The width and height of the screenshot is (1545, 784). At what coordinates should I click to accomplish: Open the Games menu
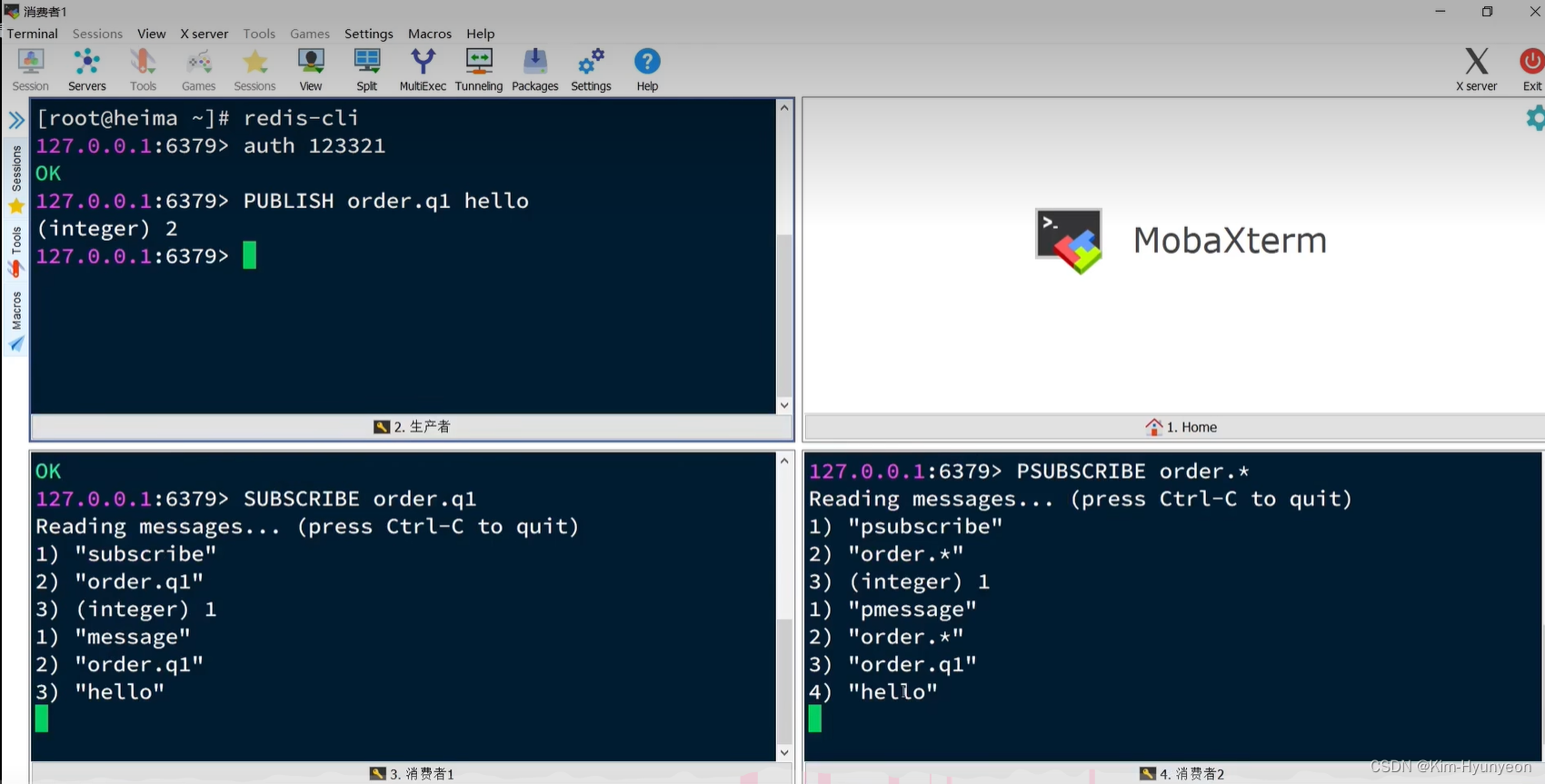pyautogui.click(x=310, y=34)
